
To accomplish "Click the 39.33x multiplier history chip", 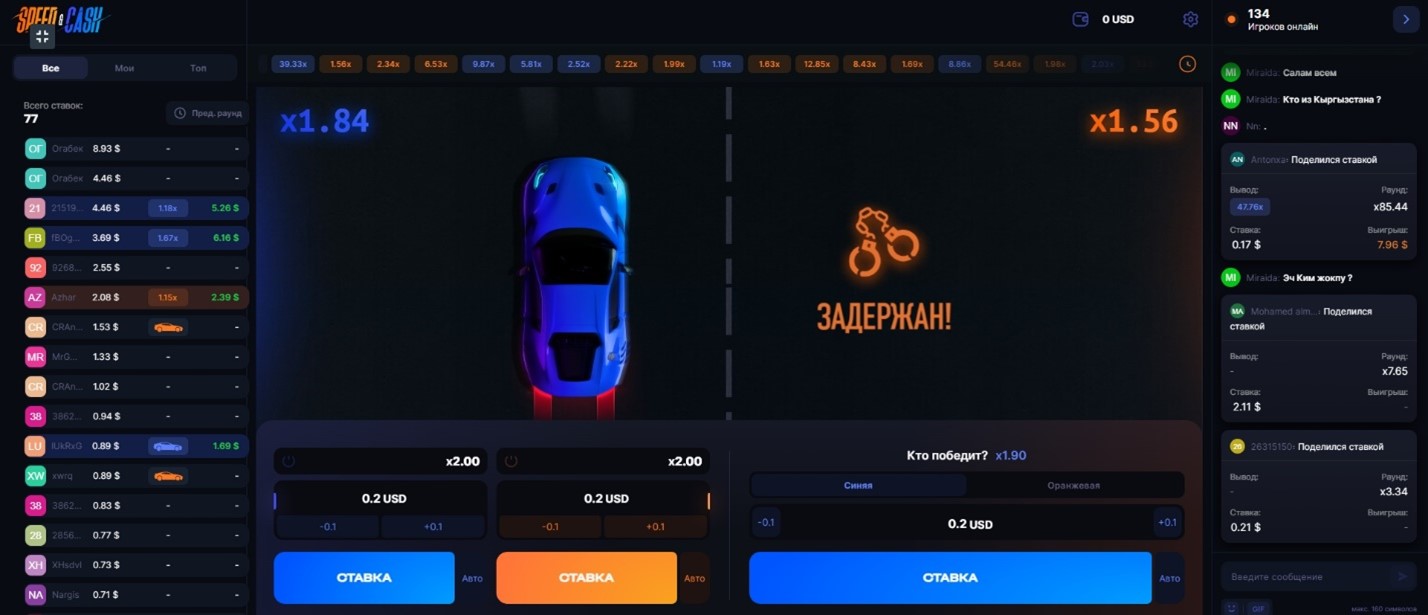I will pyautogui.click(x=293, y=64).
